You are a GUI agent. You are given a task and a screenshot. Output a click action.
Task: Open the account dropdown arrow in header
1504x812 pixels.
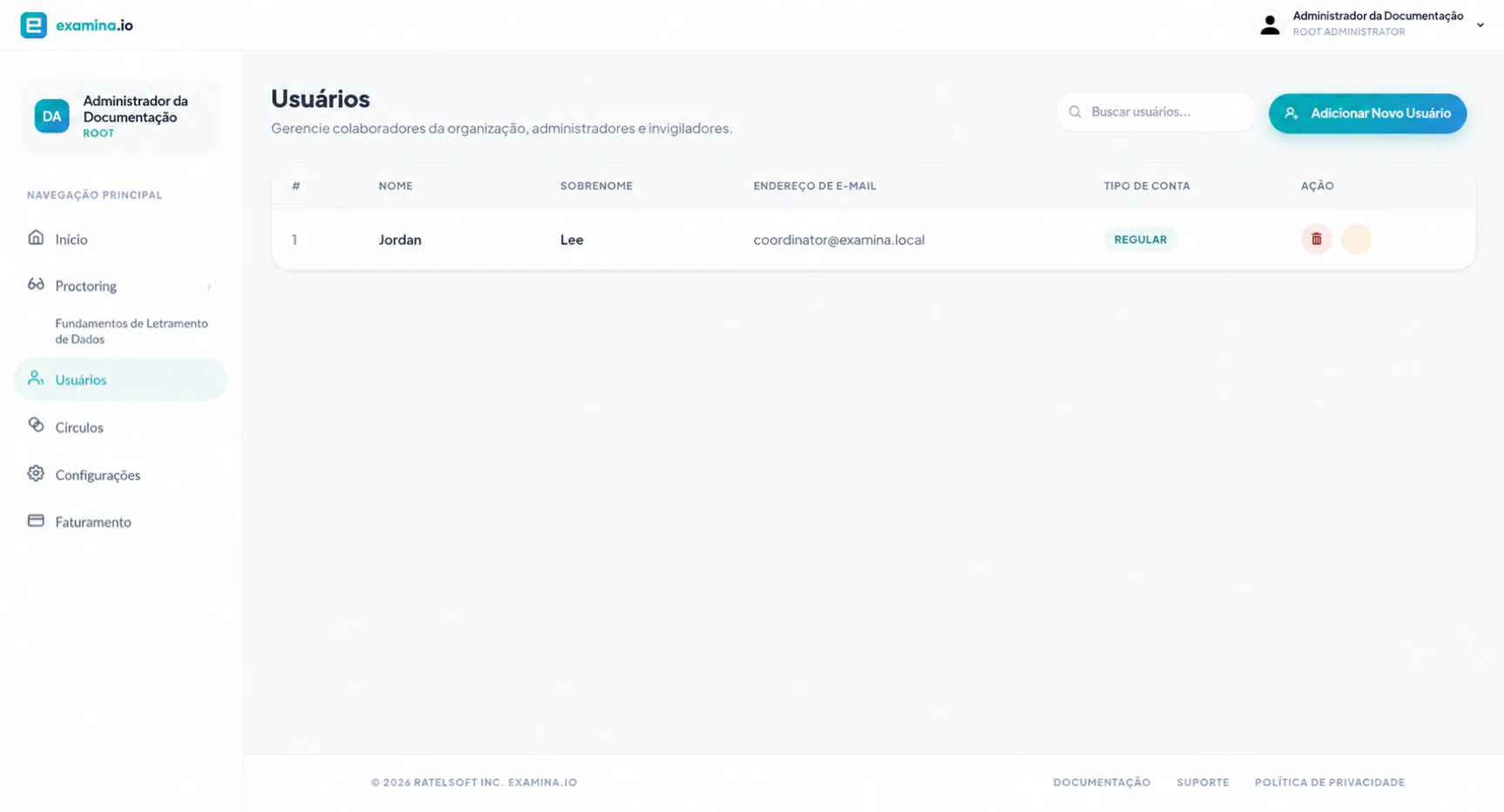tap(1480, 25)
